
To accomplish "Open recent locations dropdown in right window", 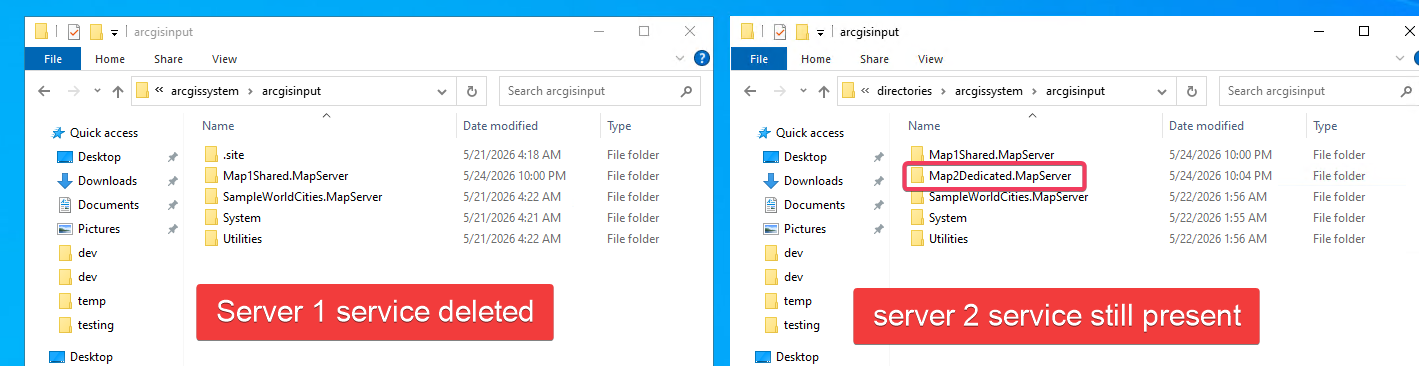I will pyautogui.click(x=803, y=91).
